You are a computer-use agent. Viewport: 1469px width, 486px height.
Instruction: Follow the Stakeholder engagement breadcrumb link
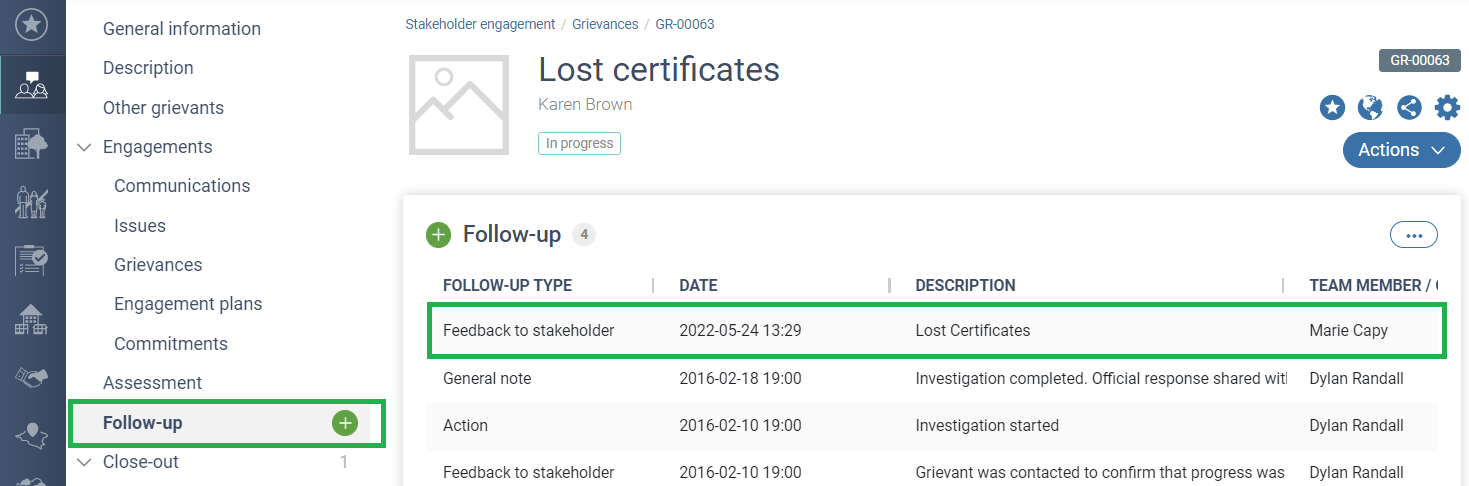point(480,24)
